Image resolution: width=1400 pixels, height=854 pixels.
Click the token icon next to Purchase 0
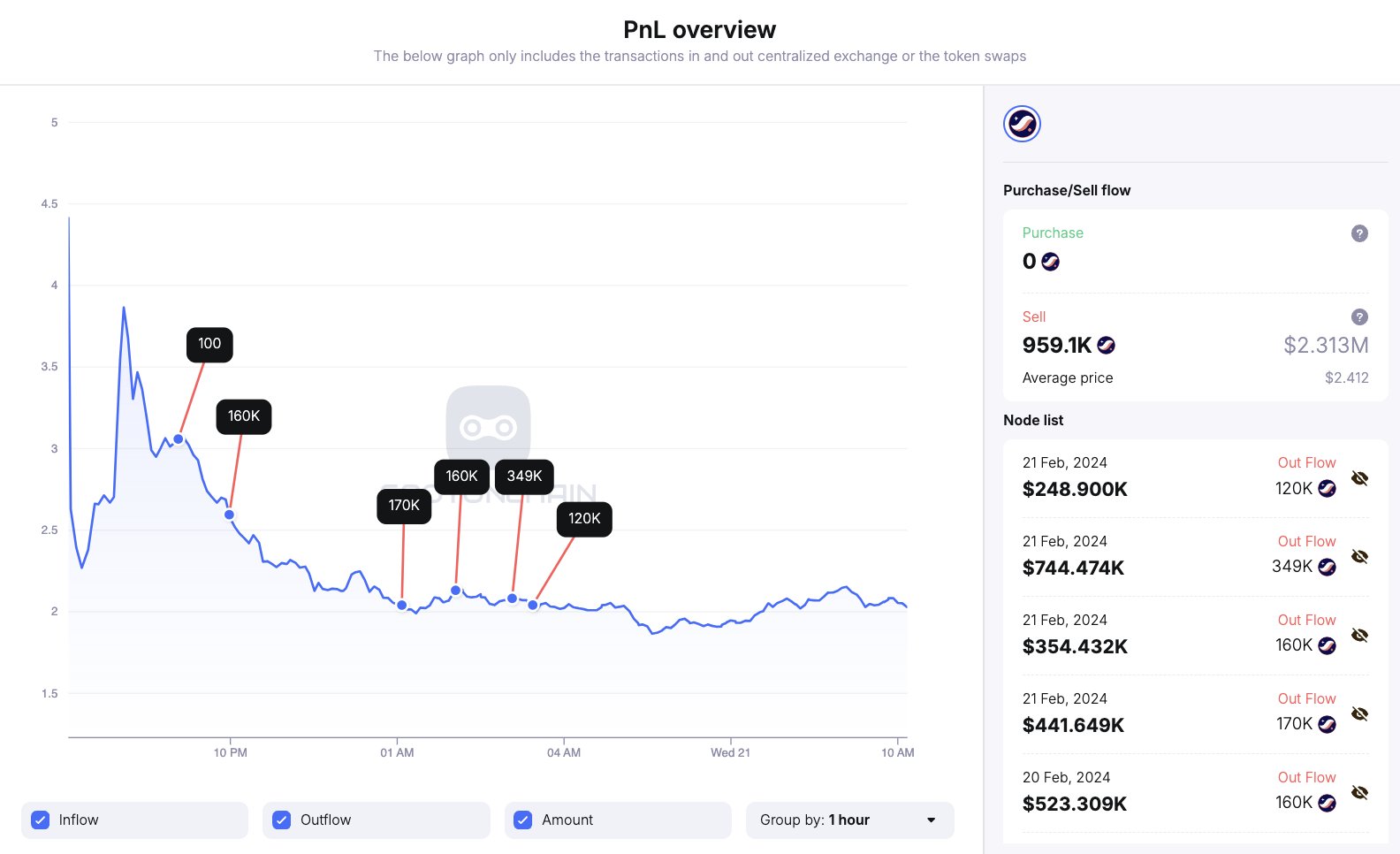[x=1050, y=262]
